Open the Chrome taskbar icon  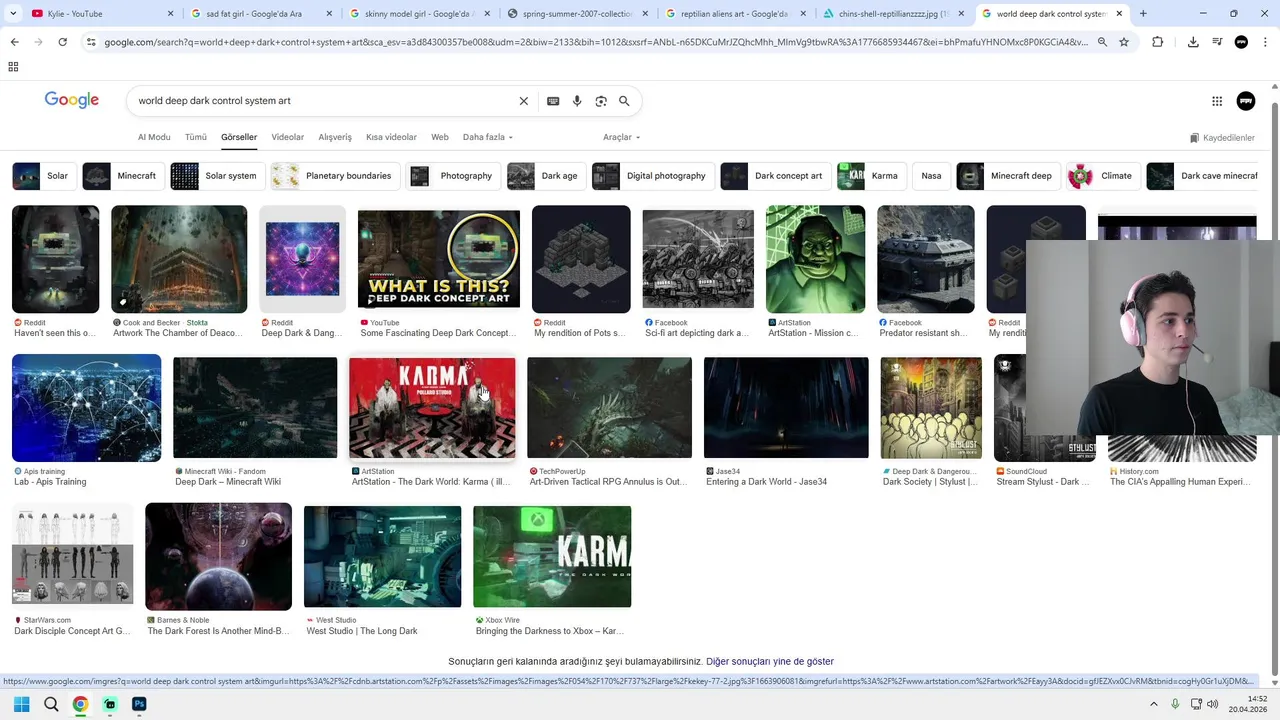tap(80, 704)
